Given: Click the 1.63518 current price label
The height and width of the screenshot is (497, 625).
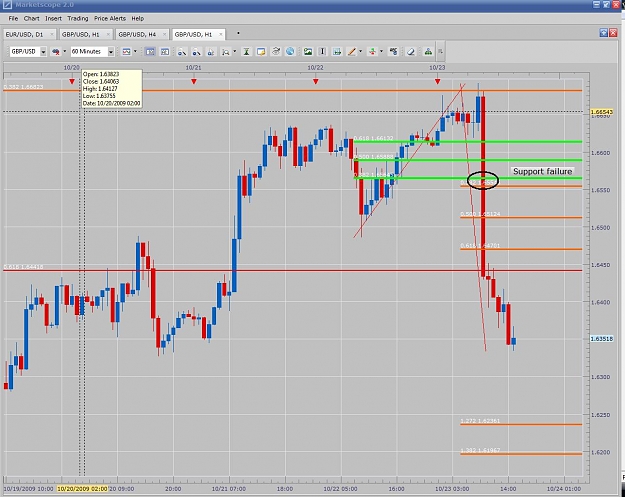Looking at the screenshot, I should click(x=601, y=339).
